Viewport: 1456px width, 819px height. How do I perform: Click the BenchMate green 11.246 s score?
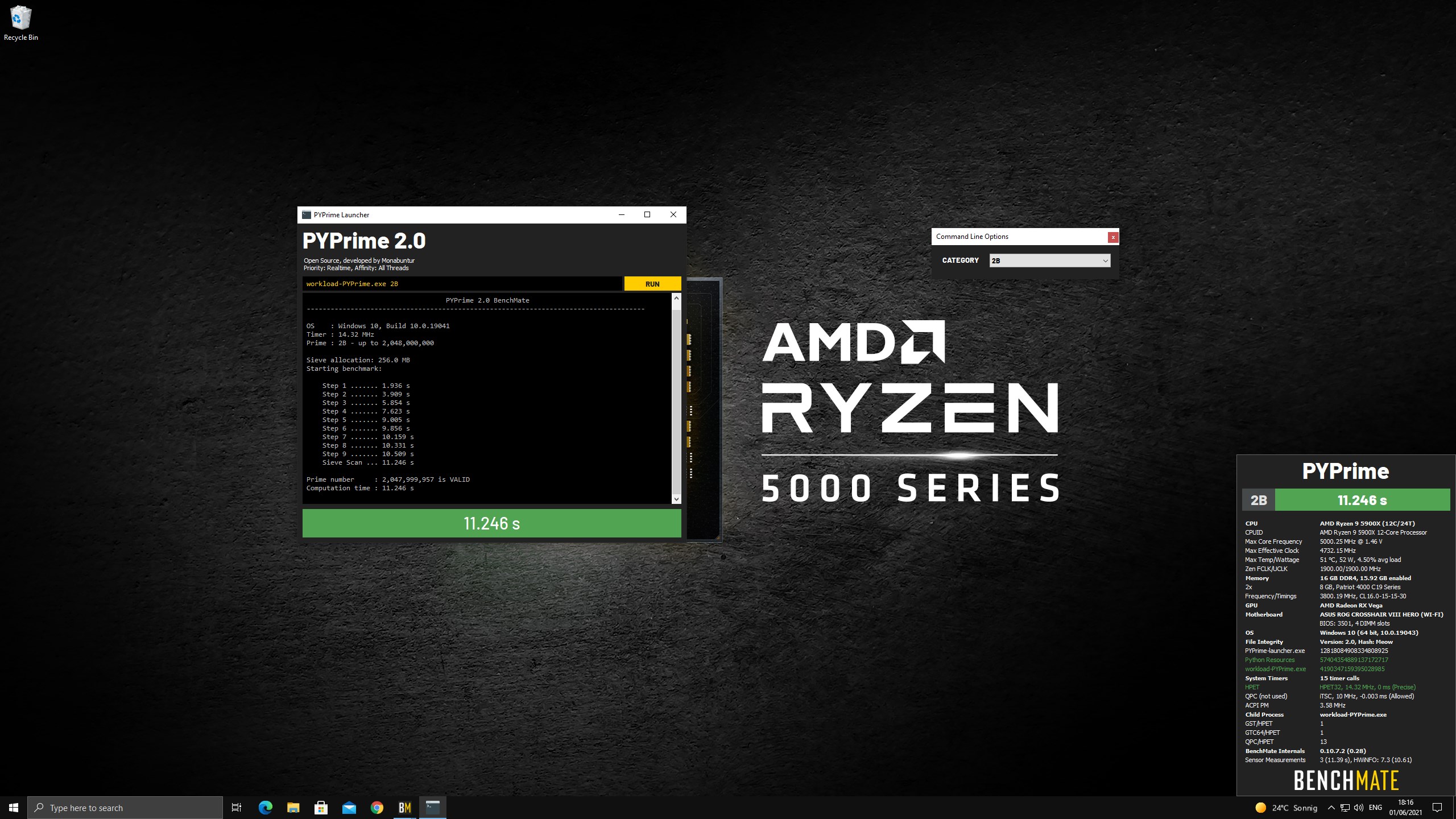point(1362,500)
